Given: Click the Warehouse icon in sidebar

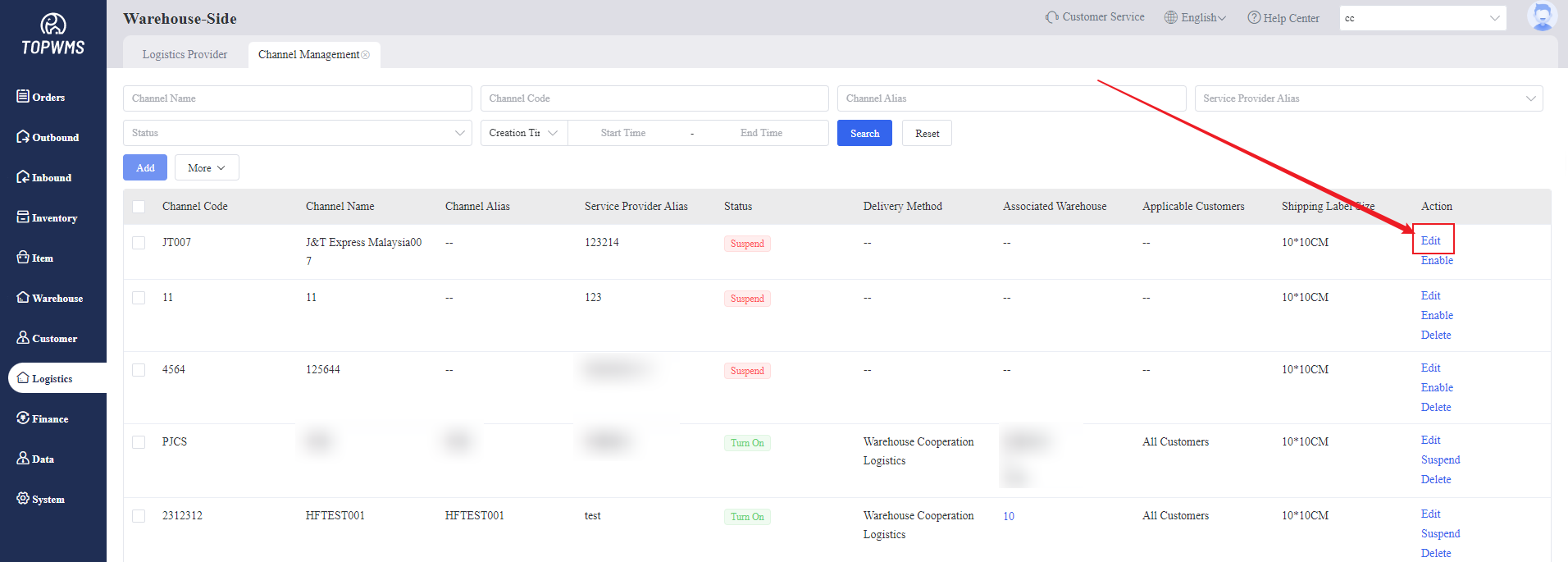Looking at the screenshot, I should tap(23, 298).
